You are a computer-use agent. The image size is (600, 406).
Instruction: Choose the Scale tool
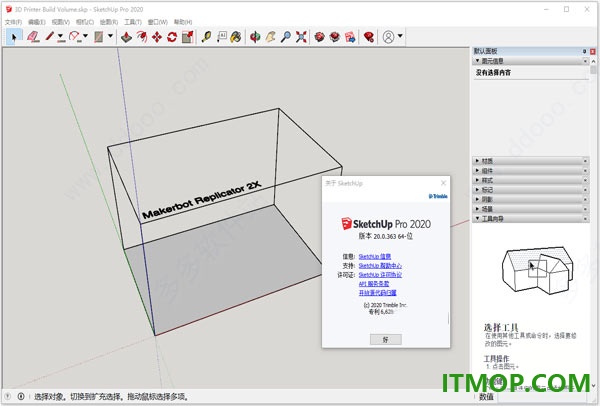[187, 37]
